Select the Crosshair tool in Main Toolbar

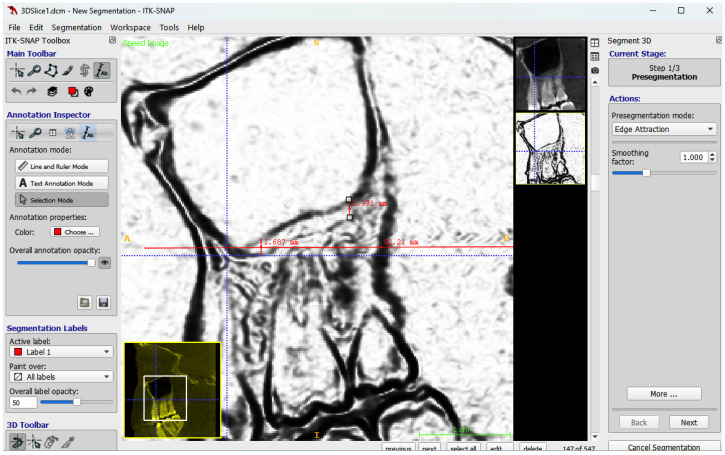coord(17,71)
